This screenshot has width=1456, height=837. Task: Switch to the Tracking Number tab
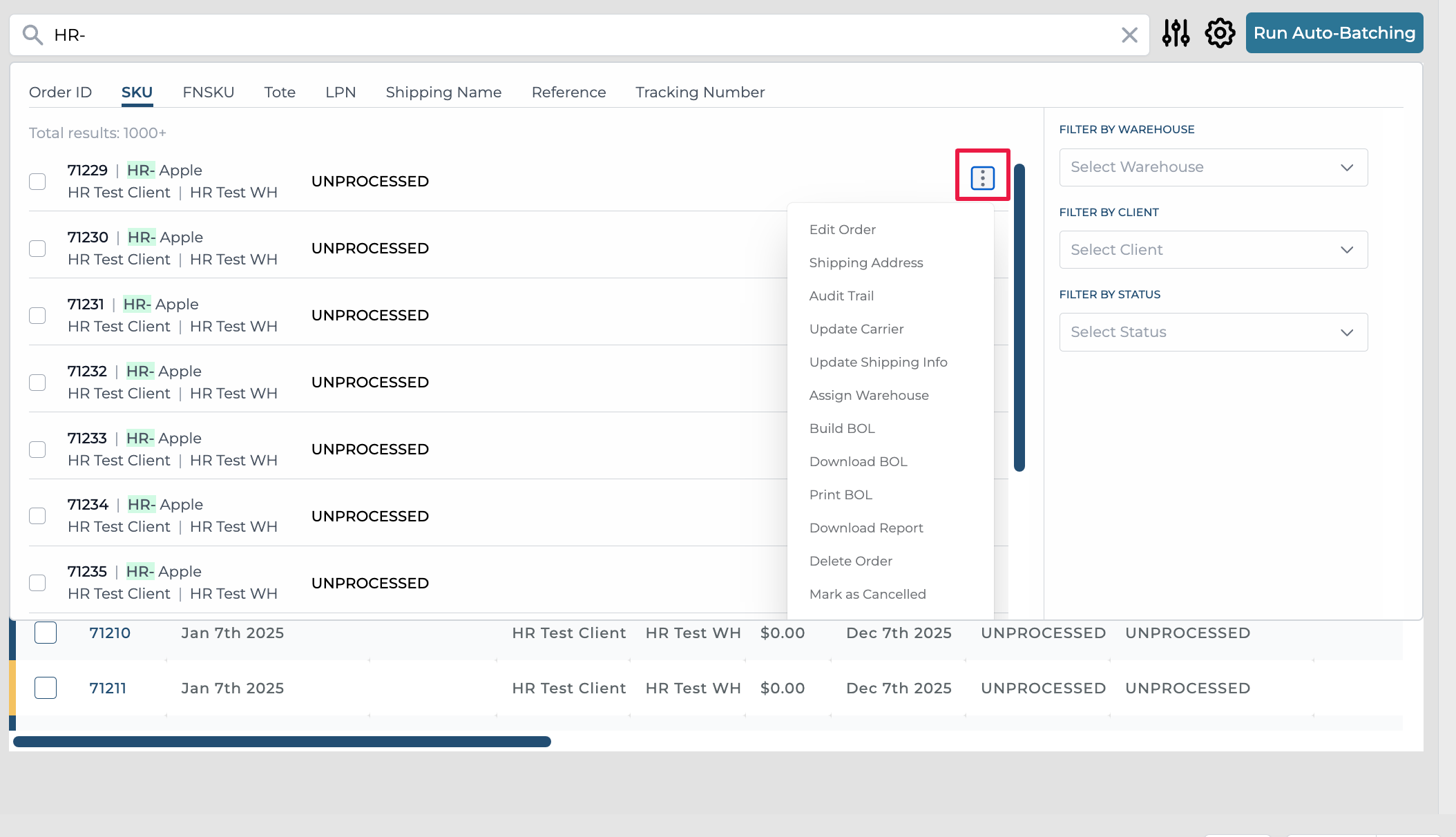(x=700, y=93)
